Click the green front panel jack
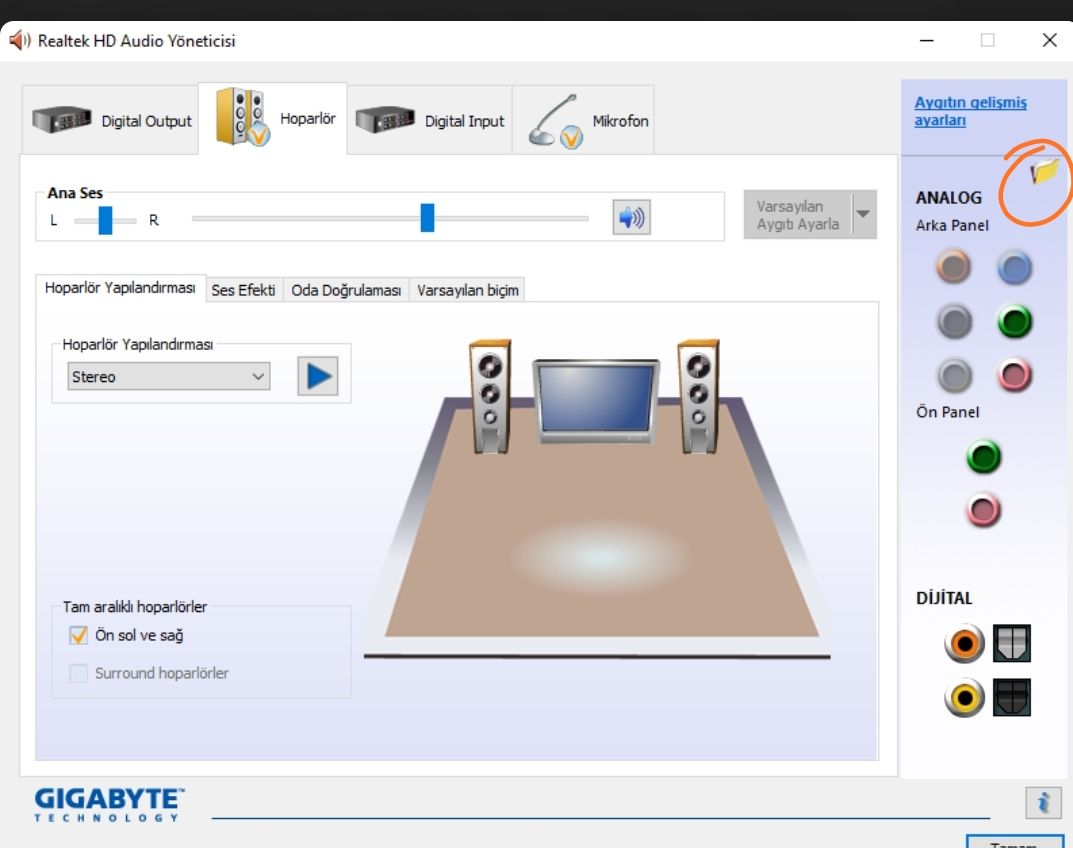 tap(984, 457)
